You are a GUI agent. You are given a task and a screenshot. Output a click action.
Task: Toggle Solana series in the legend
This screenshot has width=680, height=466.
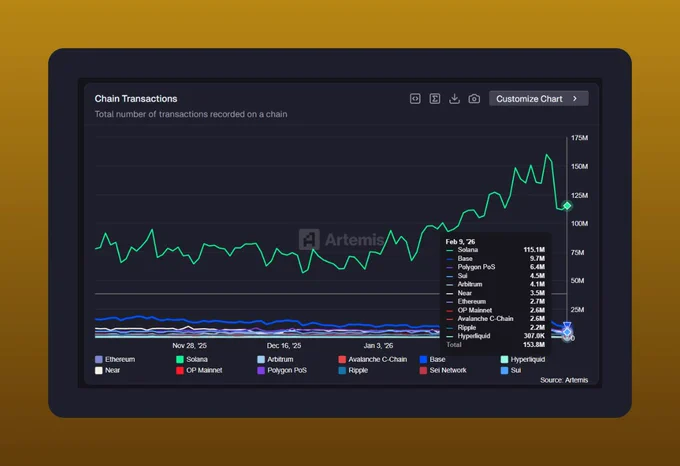[192, 359]
